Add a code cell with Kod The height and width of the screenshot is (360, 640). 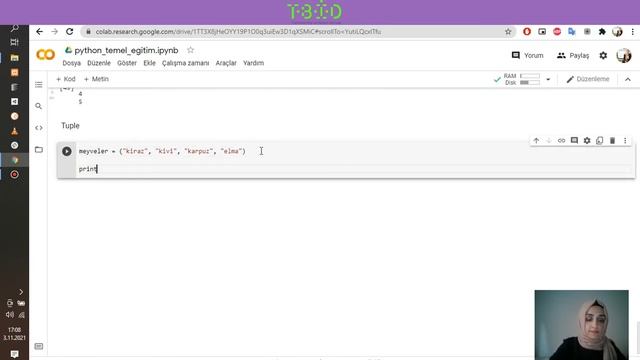coord(66,79)
